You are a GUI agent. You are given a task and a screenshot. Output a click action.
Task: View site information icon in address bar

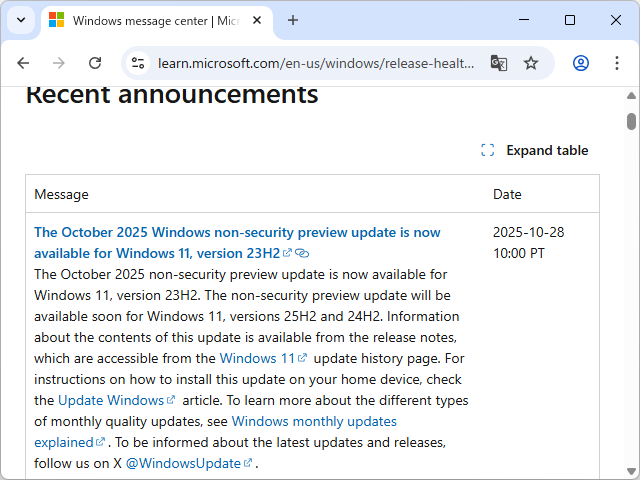[x=138, y=63]
